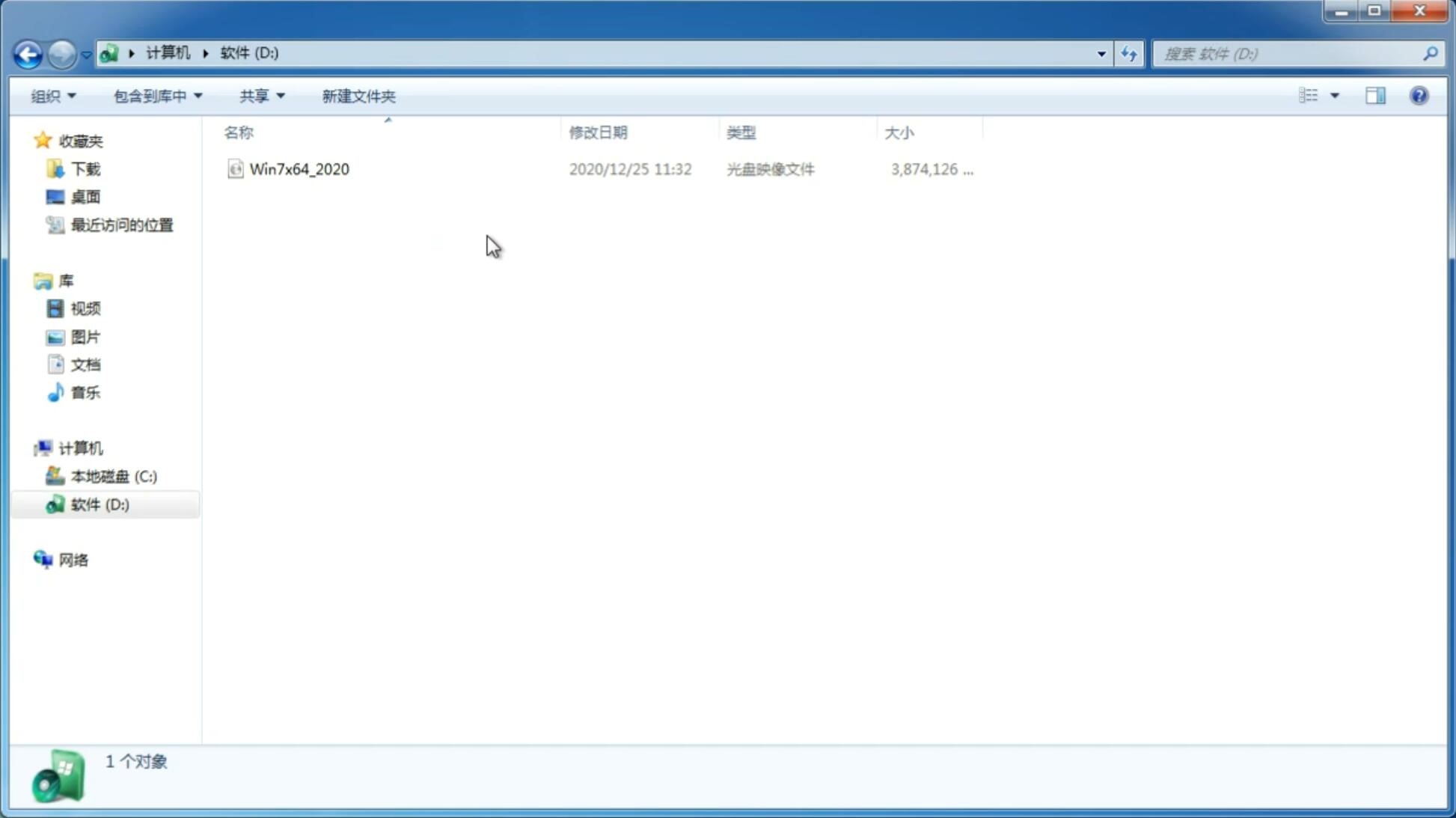Click the back navigation button
Screen dimensions: 1456x818
point(27,53)
